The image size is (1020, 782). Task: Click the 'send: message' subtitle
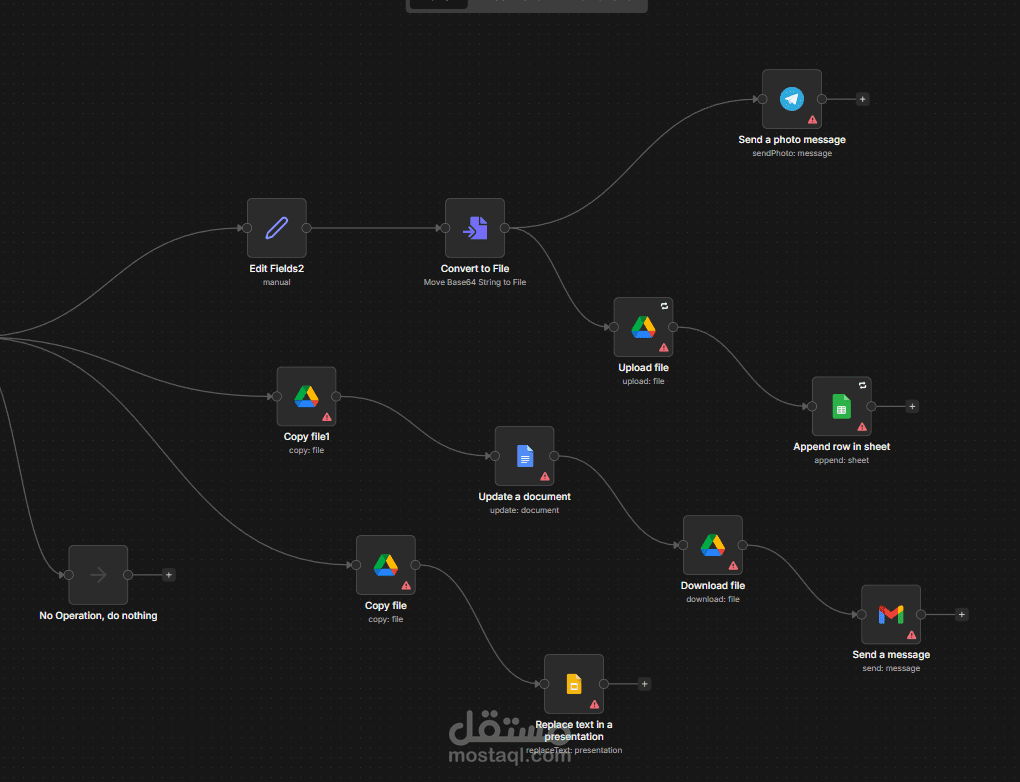[x=891, y=669]
